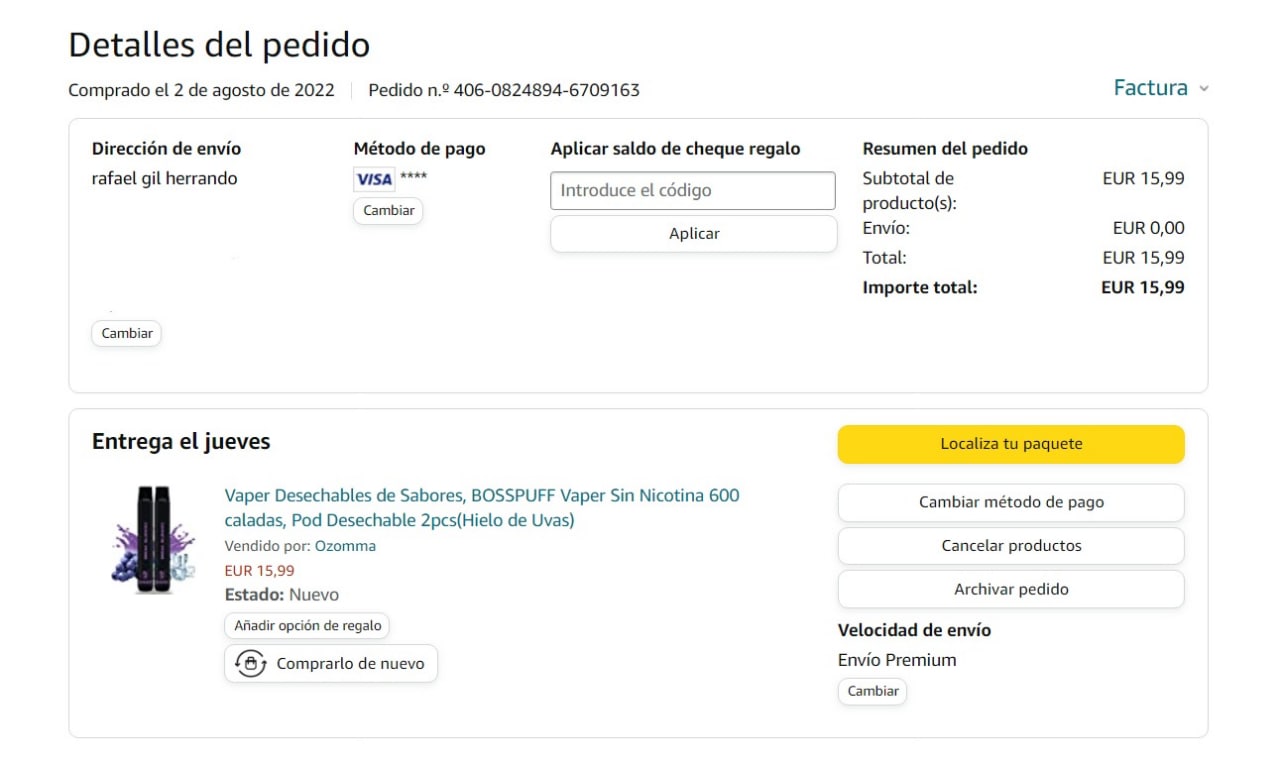
Task: Open the Factura invoice menu
Action: pyautogui.click(x=1151, y=88)
